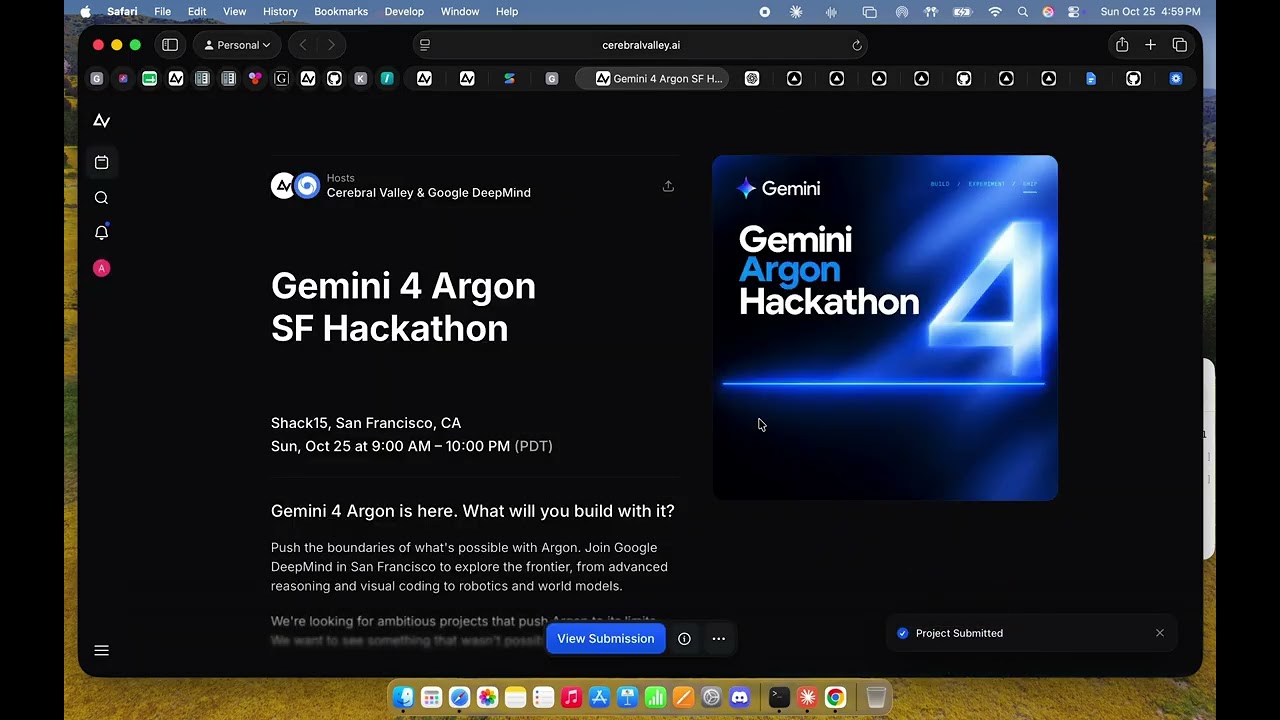The image size is (1280, 720).
Task: Toggle Safari sidebar visibility
Action: coord(170,45)
